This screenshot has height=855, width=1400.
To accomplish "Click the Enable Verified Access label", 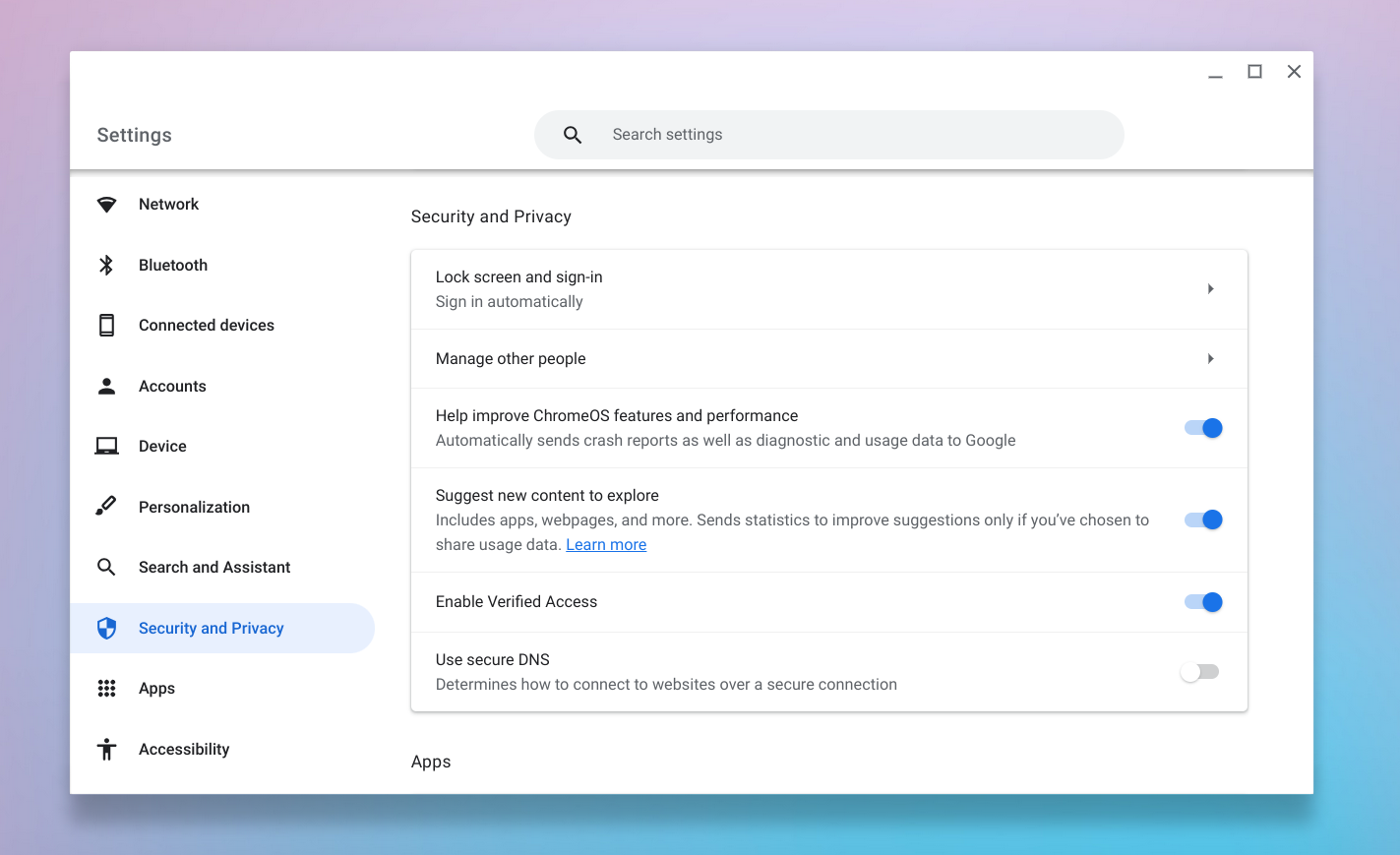I will coord(517,602).
